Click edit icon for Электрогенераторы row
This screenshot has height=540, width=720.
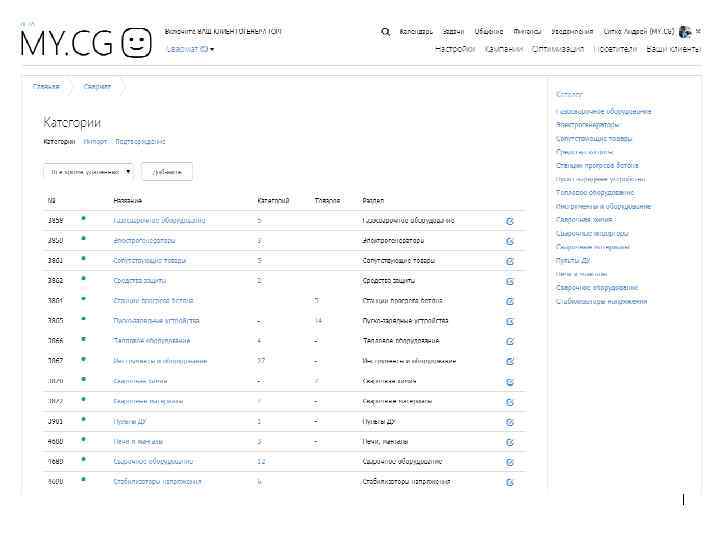pos(510,241)
